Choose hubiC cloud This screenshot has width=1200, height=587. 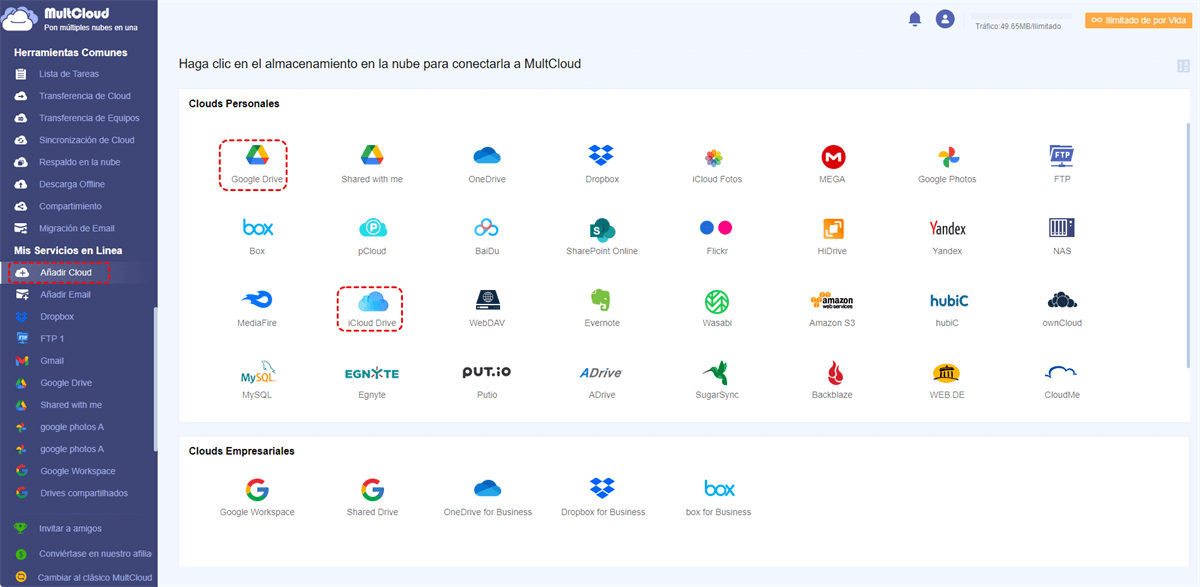click(x=948, y=309)
